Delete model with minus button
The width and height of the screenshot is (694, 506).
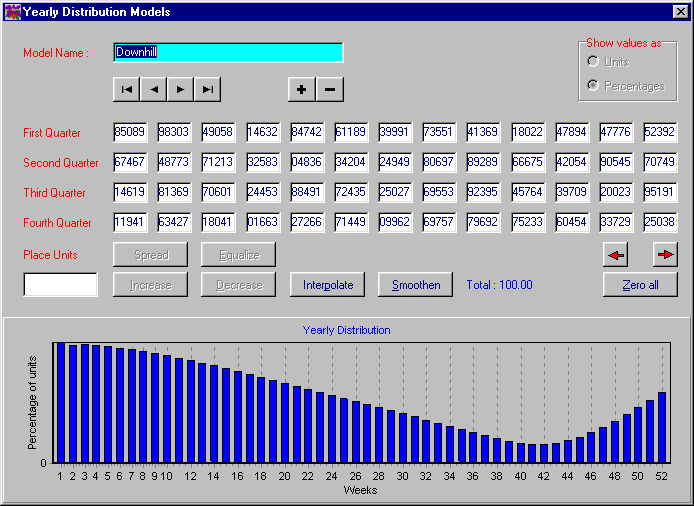click(x=330, y=89)
